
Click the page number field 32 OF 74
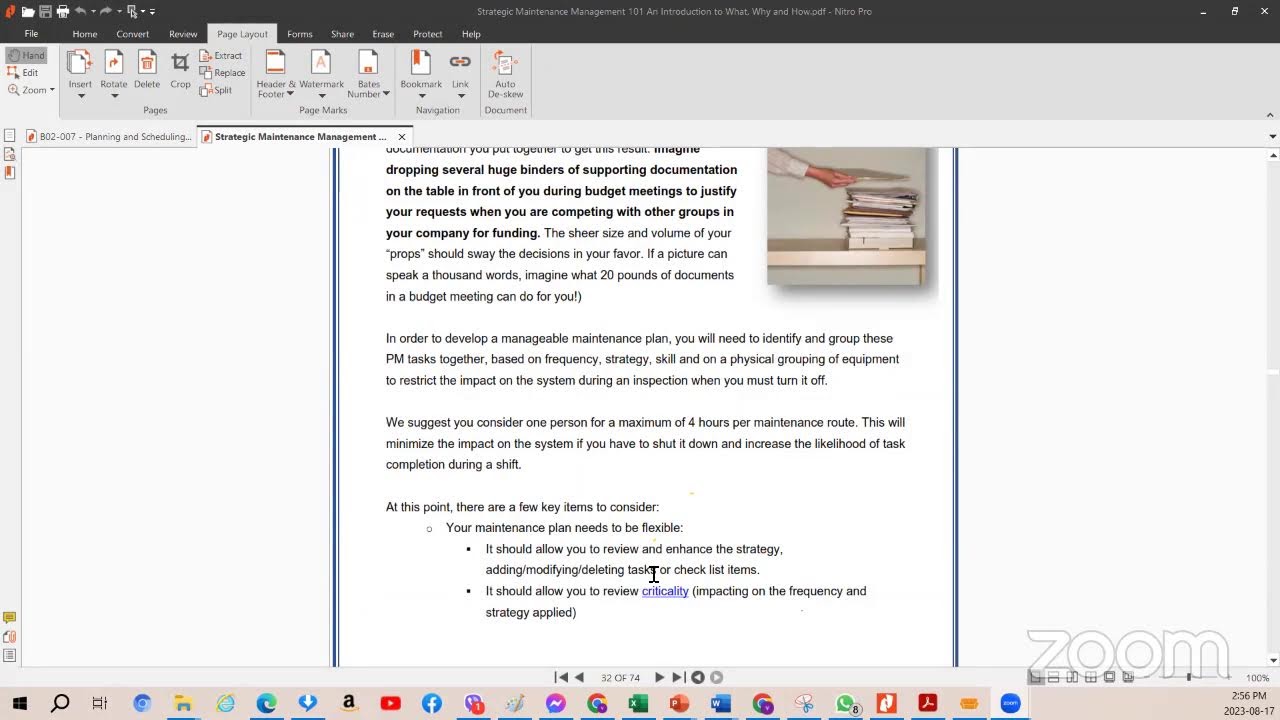(x=620, y=677)
